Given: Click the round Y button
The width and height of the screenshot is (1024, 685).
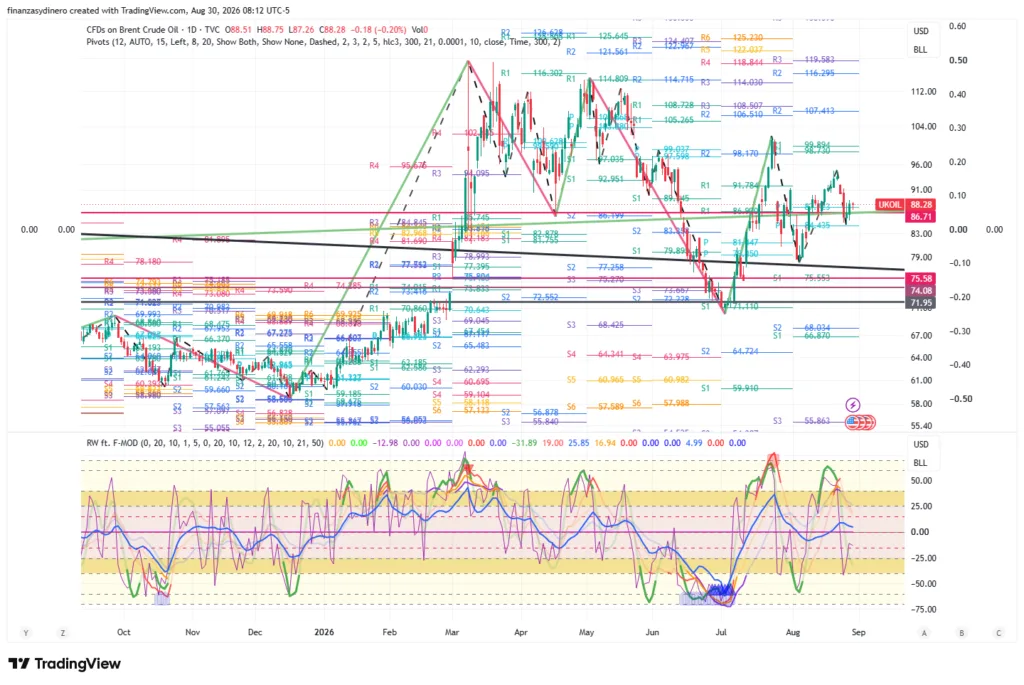Looking at the screenshot, I should click(x=25, y=633).
